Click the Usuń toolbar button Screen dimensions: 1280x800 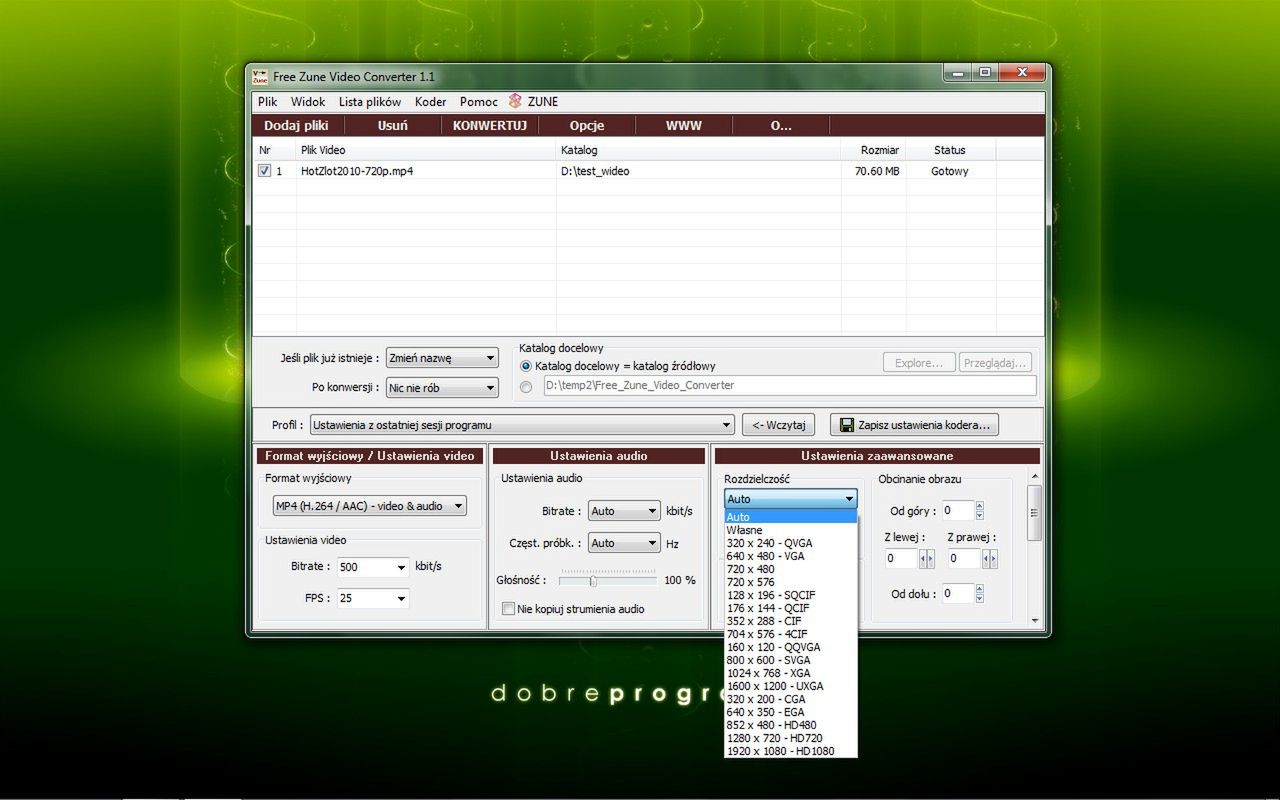pos(393,126)
